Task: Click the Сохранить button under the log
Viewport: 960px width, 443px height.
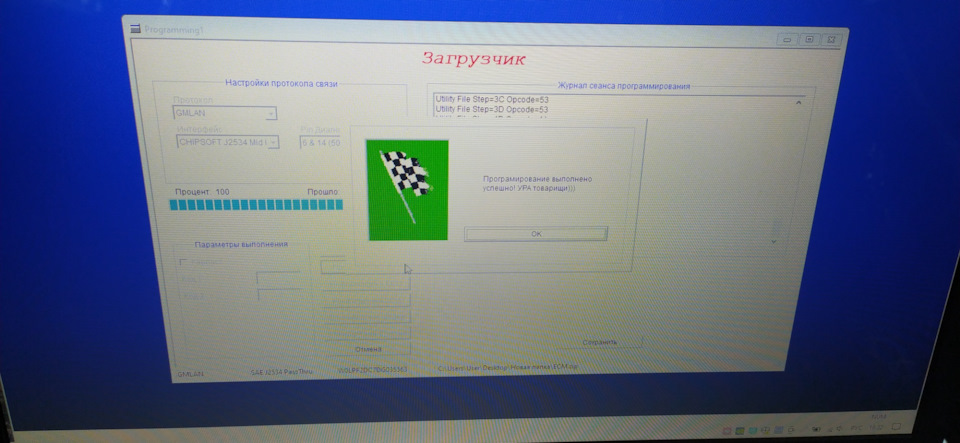Action: tap(599, 342)
